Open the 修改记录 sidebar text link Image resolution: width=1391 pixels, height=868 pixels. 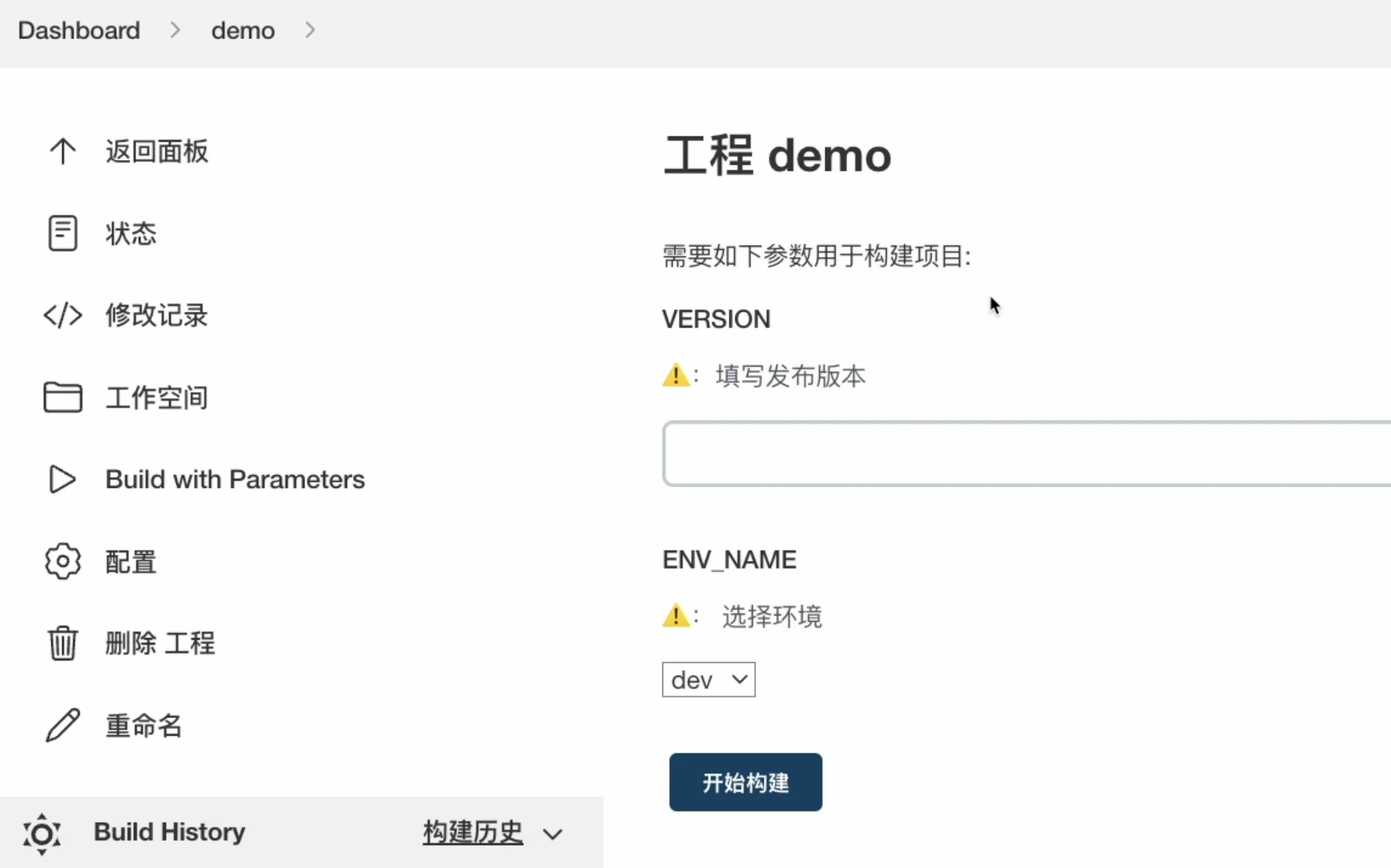(157, 315)
